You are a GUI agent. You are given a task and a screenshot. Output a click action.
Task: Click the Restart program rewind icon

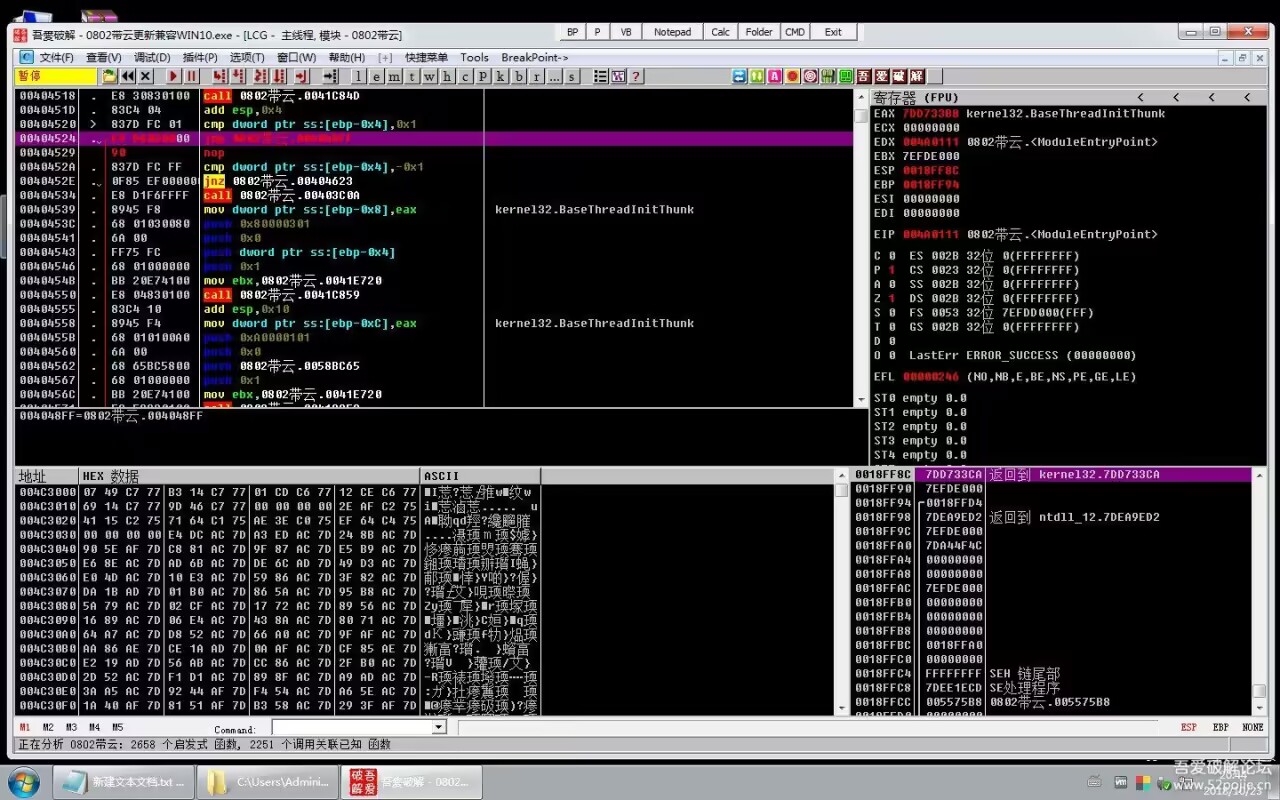127,76
